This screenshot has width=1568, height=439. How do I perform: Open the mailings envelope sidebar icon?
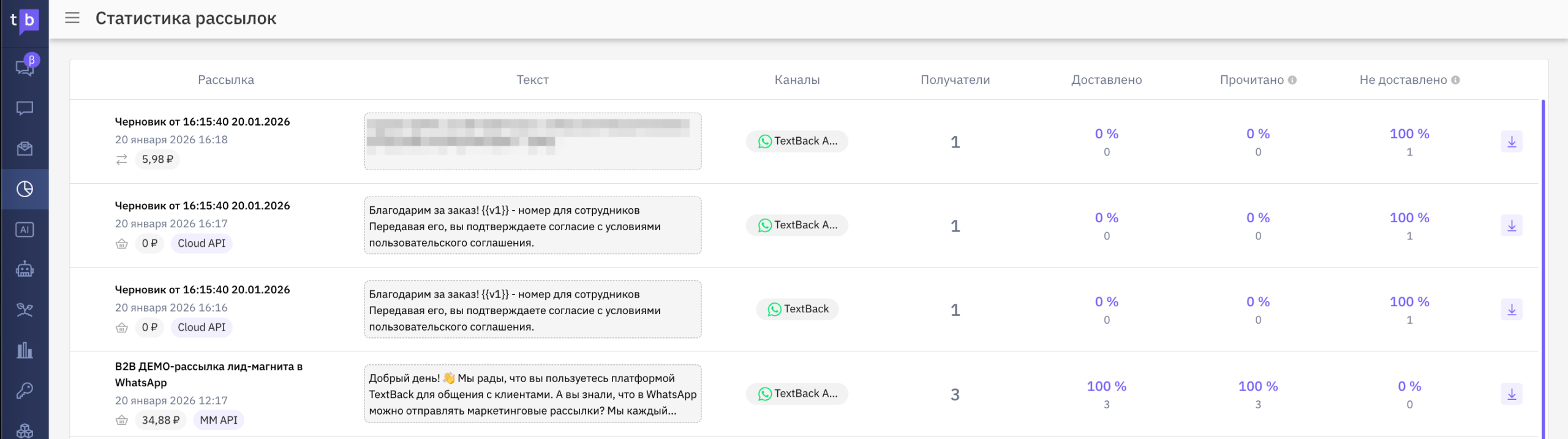click(x=24, y=149)
